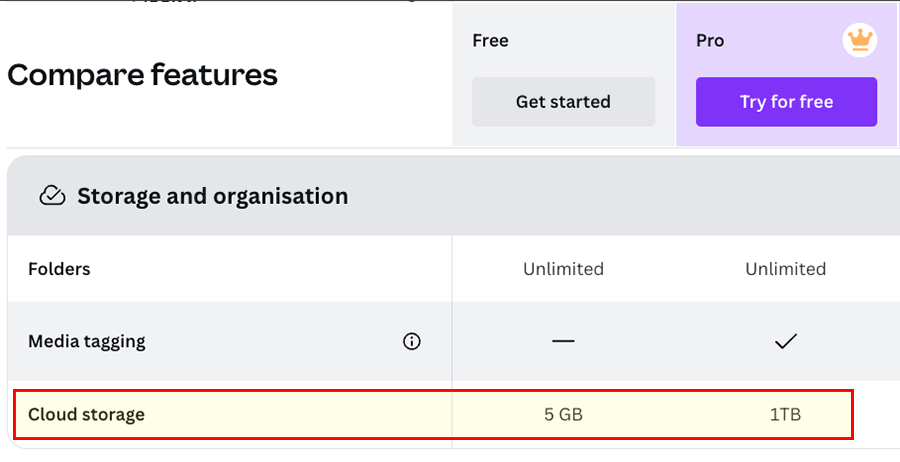900x462 pixels.
Task: Select the Pro plan column header
Action: (x=710, y=41)
